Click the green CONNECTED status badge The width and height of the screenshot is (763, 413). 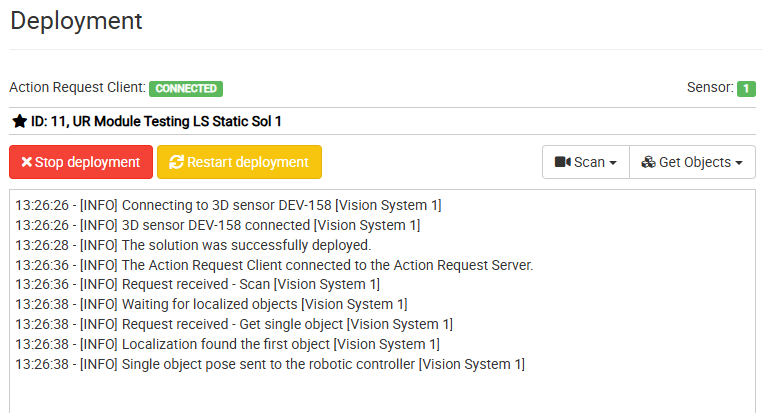[x=186, y=89]
